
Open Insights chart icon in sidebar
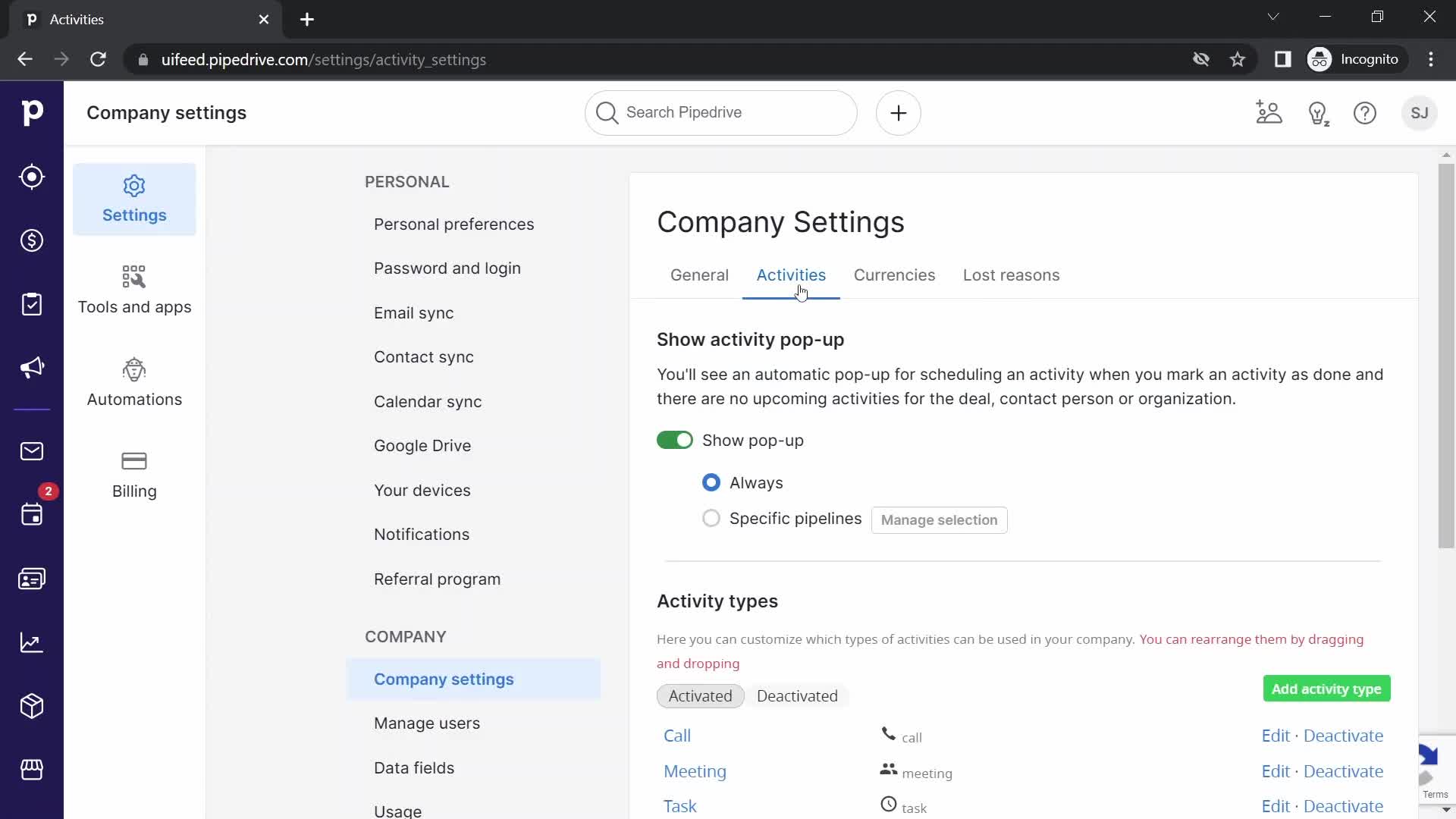point(32,642)
